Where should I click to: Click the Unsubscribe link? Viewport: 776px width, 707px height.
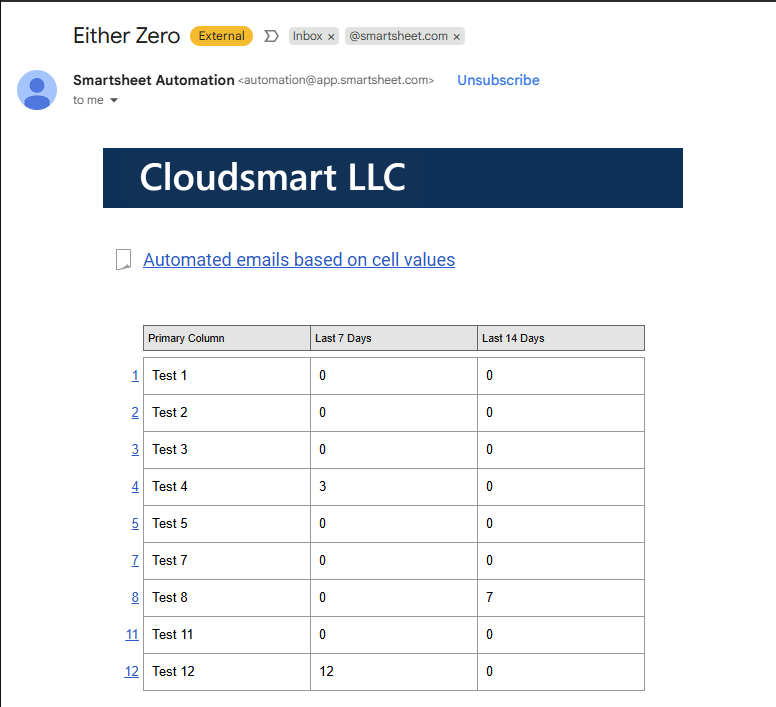pos(498,80)
